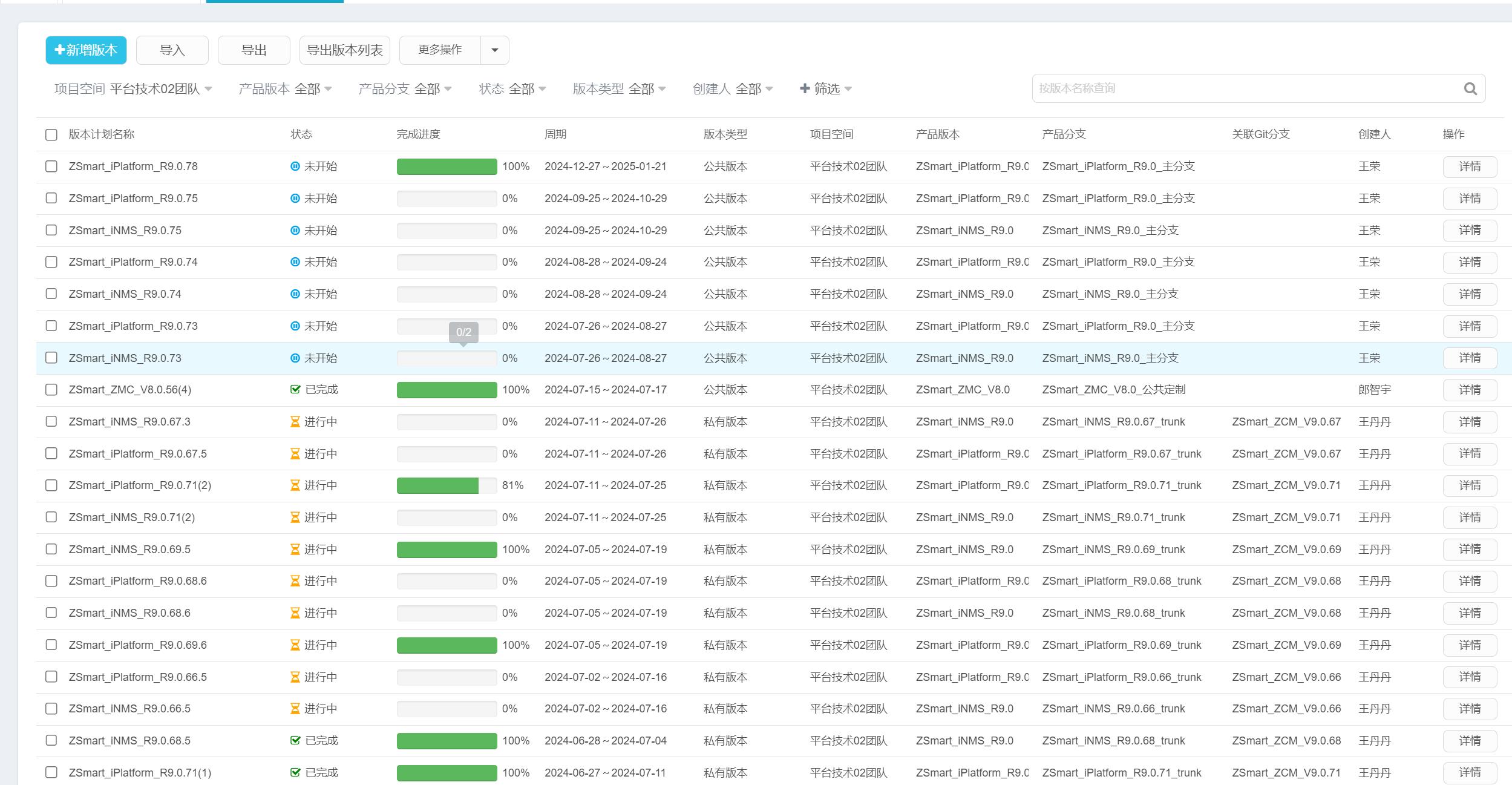The height and width of the screenshot is (785, 1512).
Task: Check the row ZSmart_iPlatform_R9.0.78
Action: (51, 166)
